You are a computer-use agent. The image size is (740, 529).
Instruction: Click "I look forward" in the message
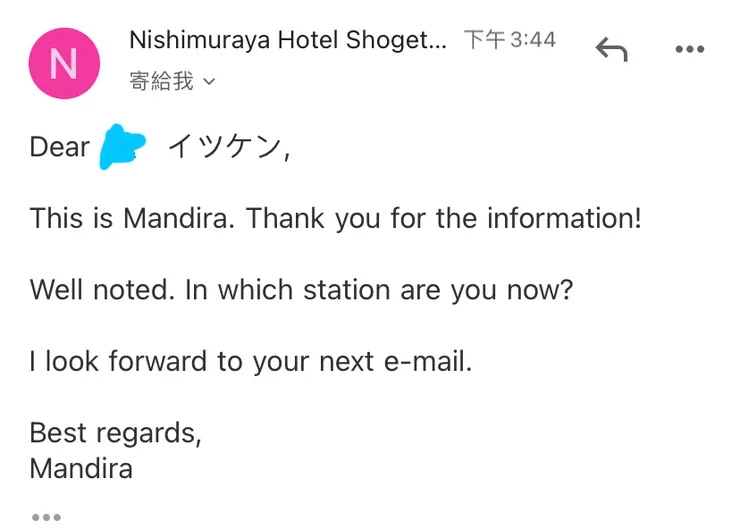[x=120, y=362]
